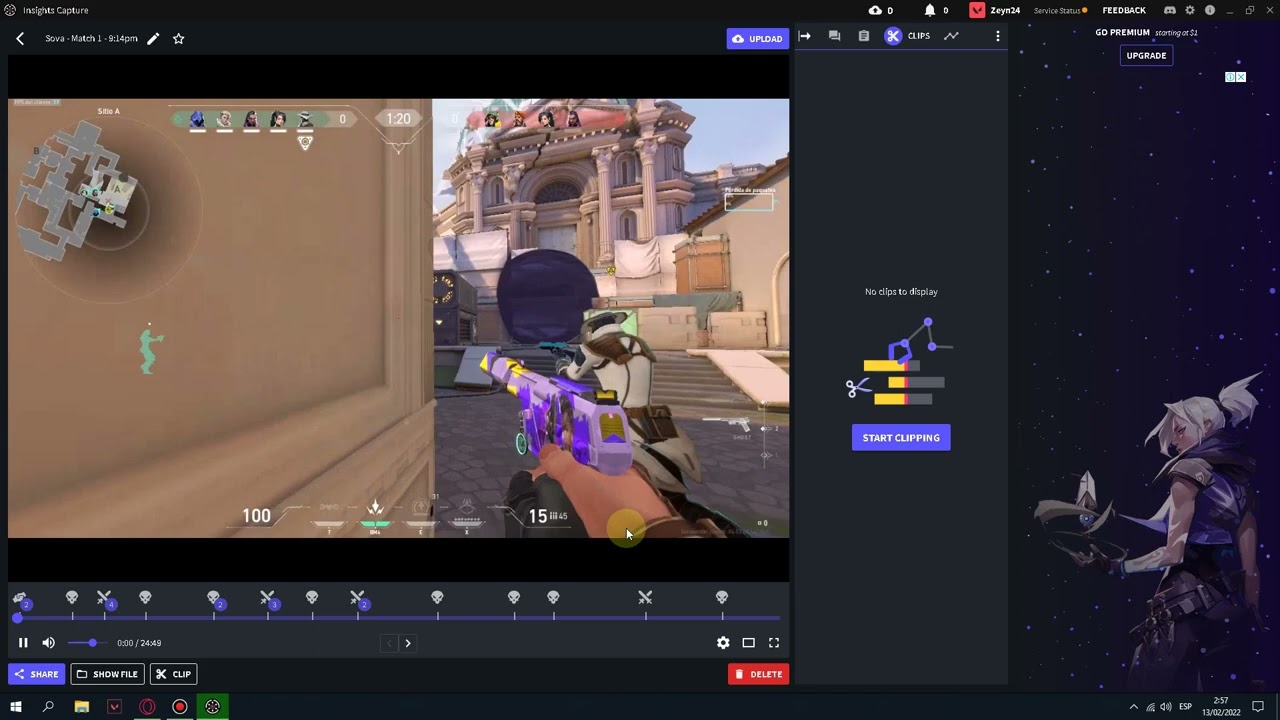Image resolution: width=1280 pixels, height=720 pixels.
Task: Mute the video with speaker icon
Action: (48, 643)
